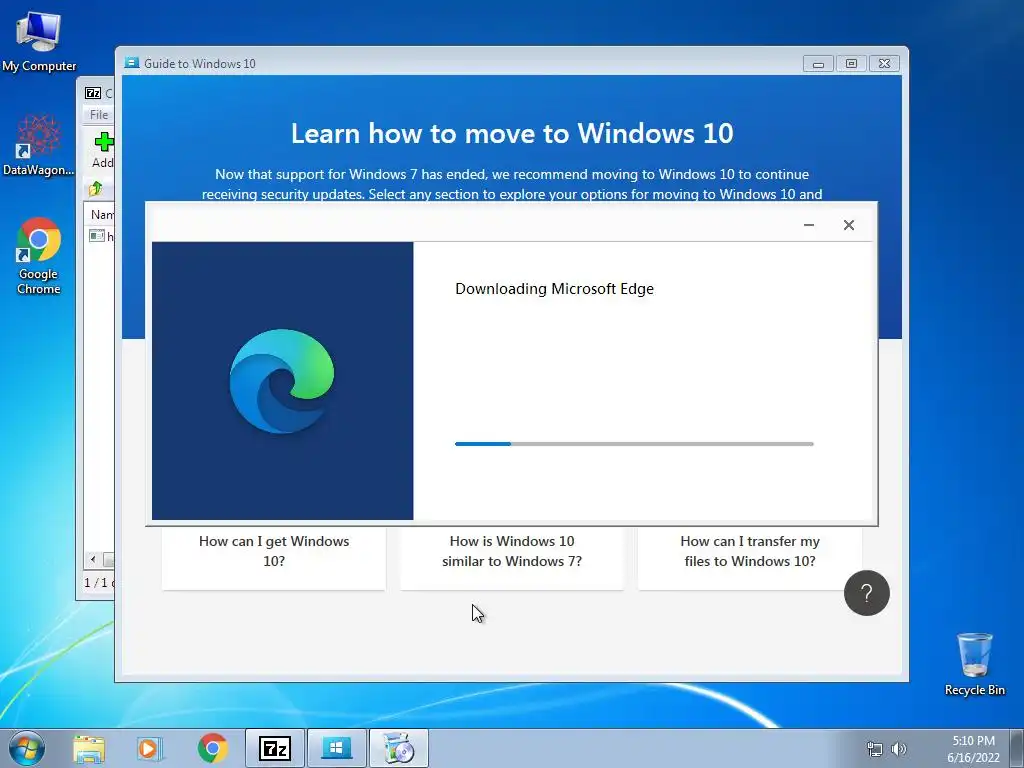Screen dimensions: 1024x768
Task: Click the 7z title bar icon
Action: (x=93, y=93)
